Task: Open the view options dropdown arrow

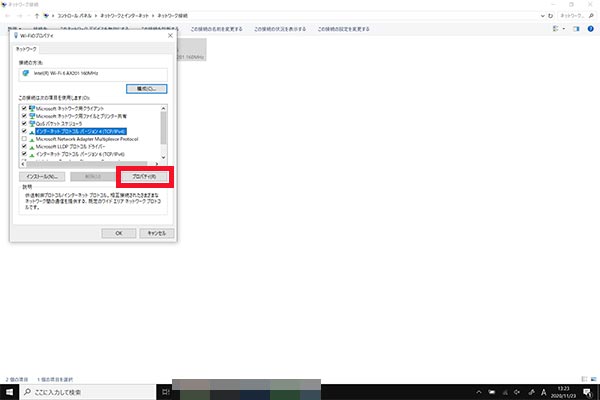Action: [563, 29]
